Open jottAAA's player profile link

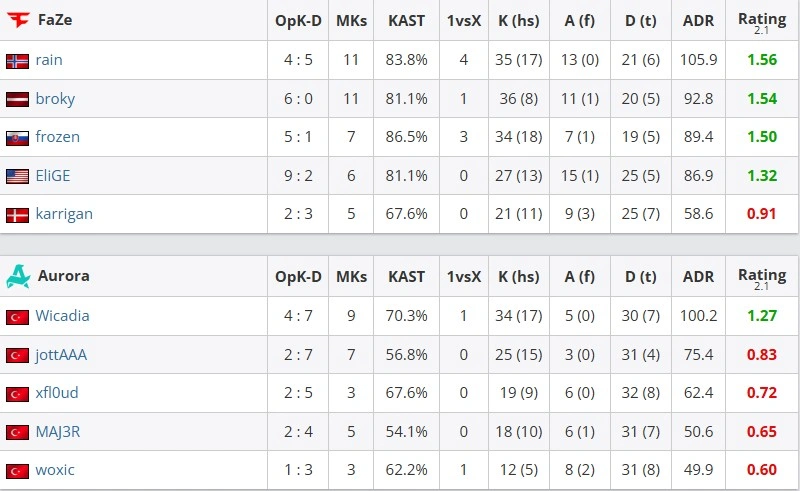tap(61, 354)
